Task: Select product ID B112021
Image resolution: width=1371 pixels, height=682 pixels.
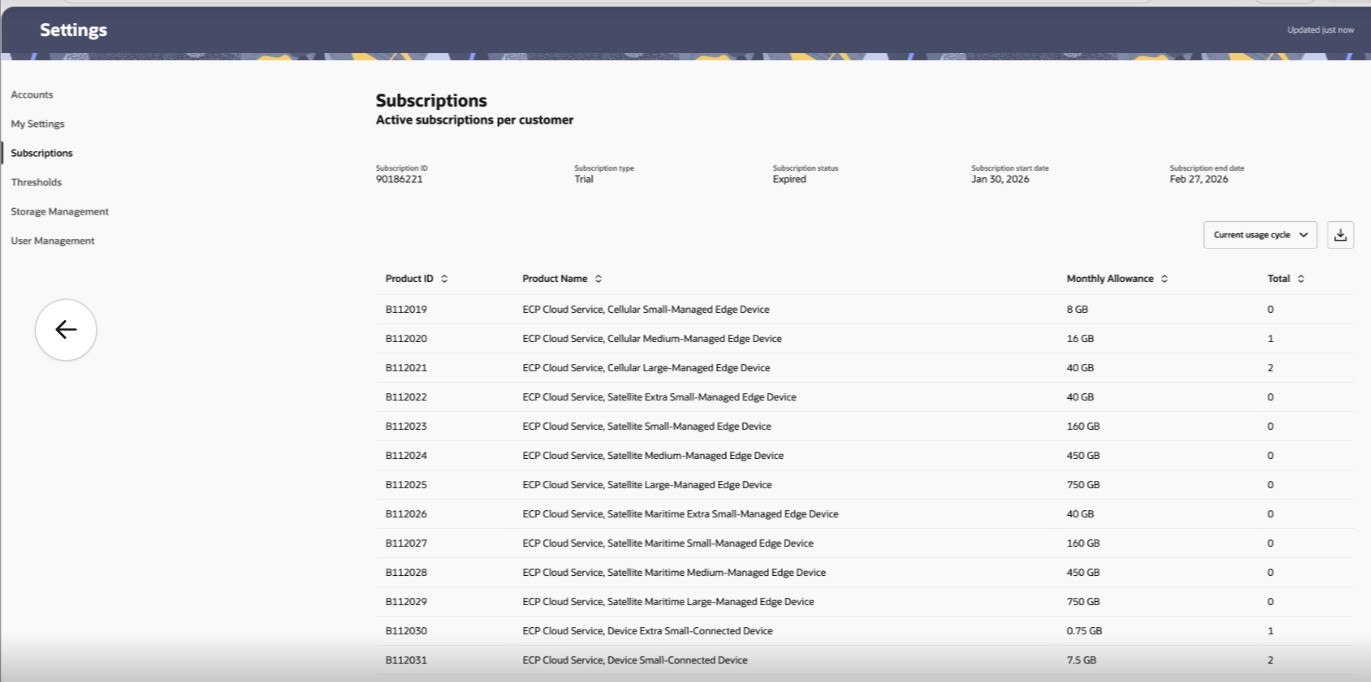Action: pyautogui.click(x=406, y=368)
